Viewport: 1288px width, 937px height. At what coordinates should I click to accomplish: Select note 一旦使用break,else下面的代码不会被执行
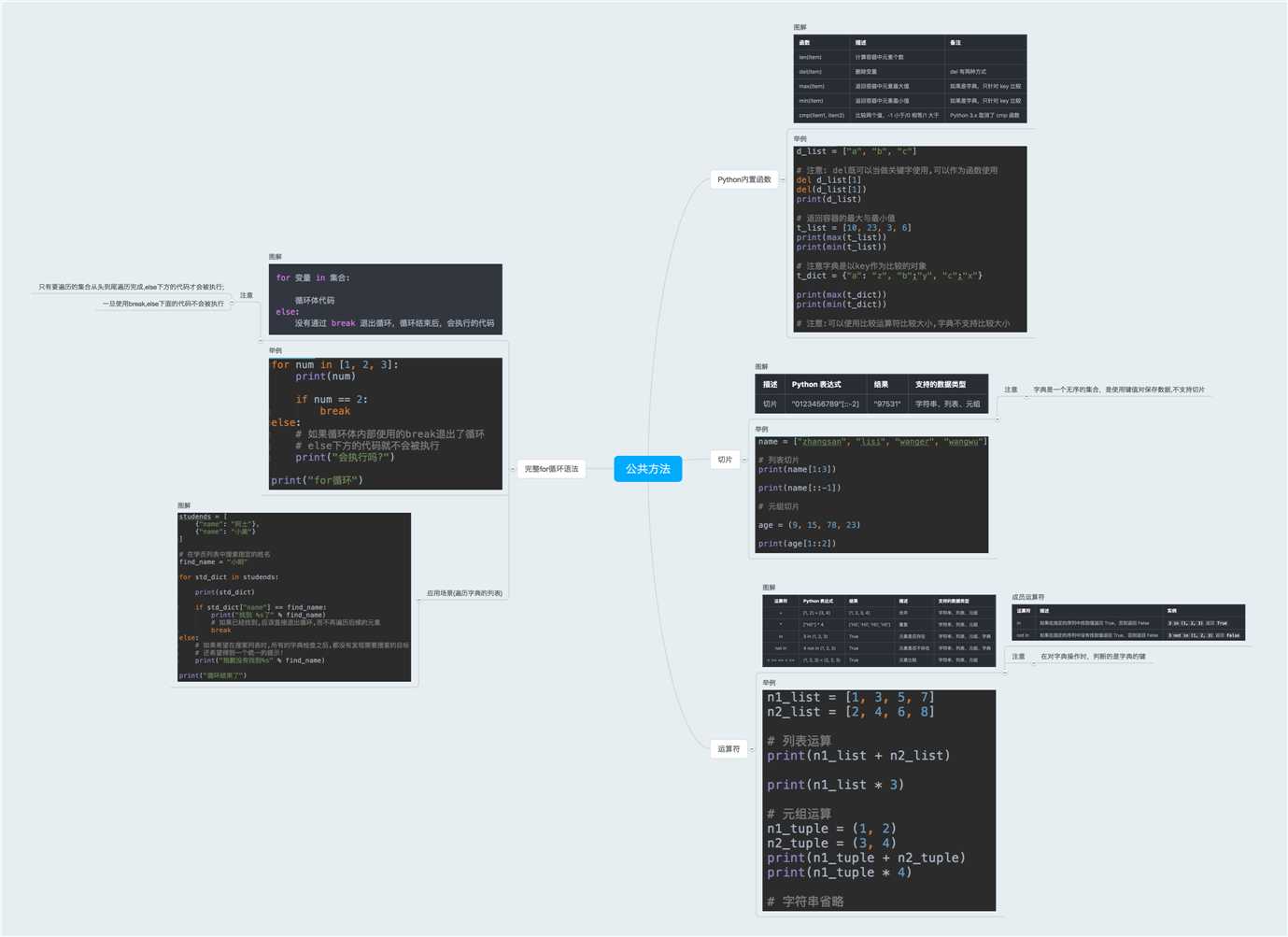[x=163, y=304]
